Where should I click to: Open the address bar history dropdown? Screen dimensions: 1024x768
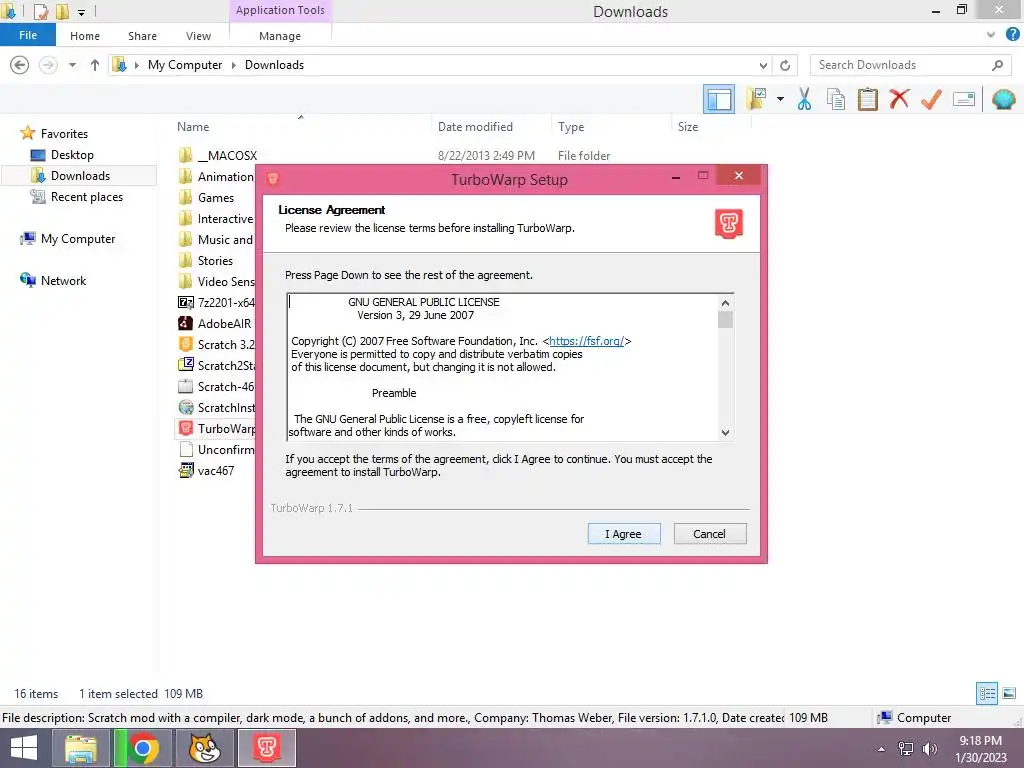(763, 65)
